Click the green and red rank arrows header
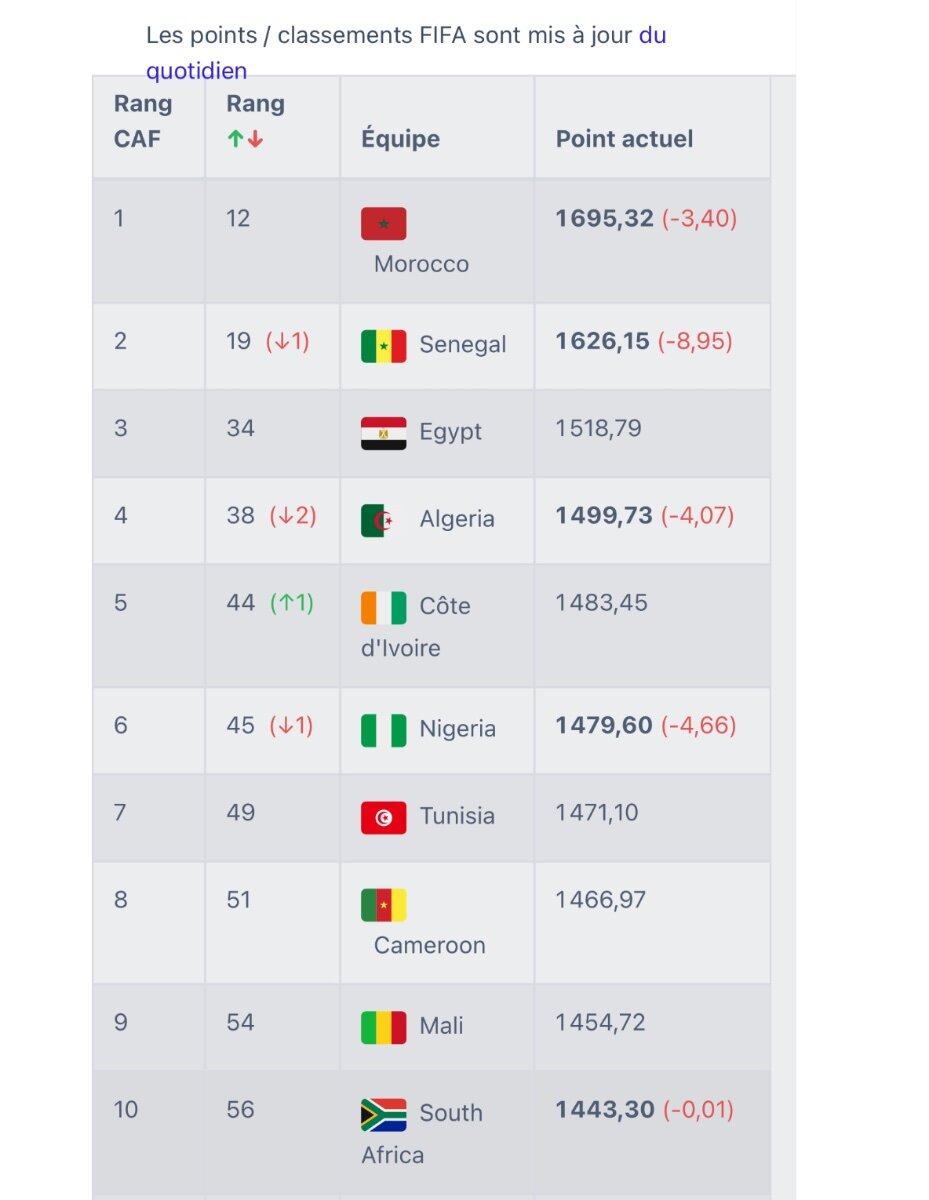This screenshot has width=929, height=1200. click(245, 139)
